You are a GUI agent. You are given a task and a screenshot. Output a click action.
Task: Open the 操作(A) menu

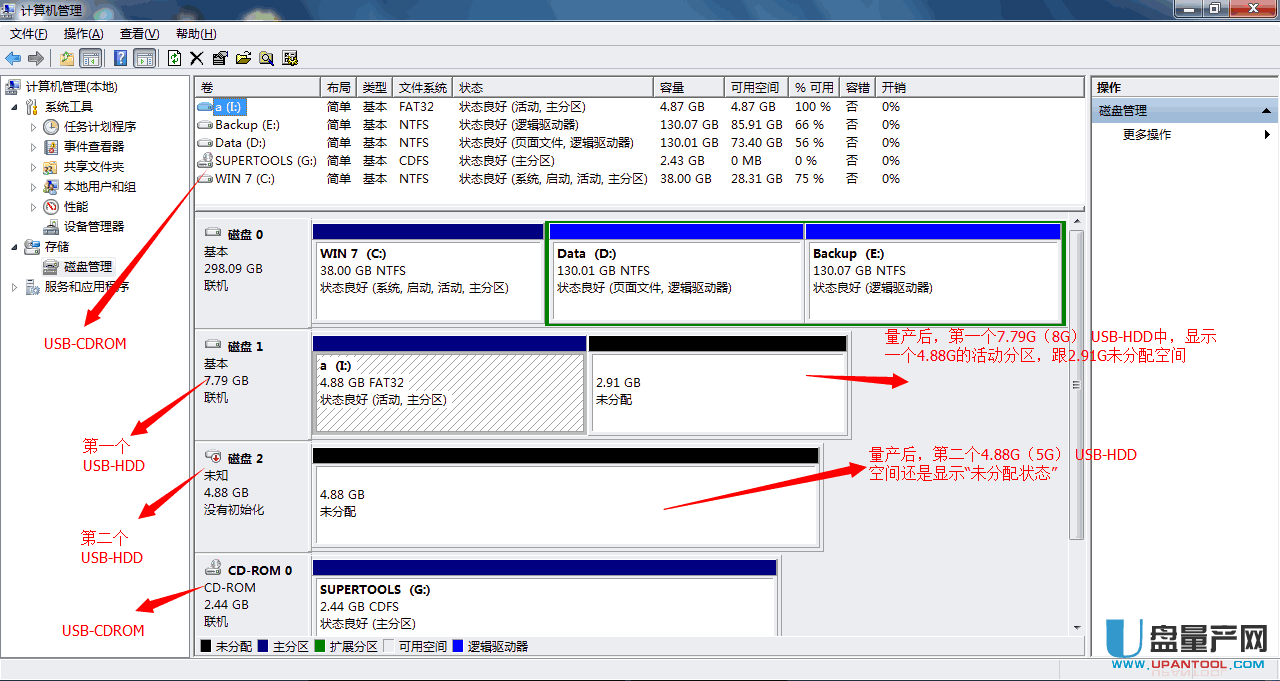click(83, 34)
